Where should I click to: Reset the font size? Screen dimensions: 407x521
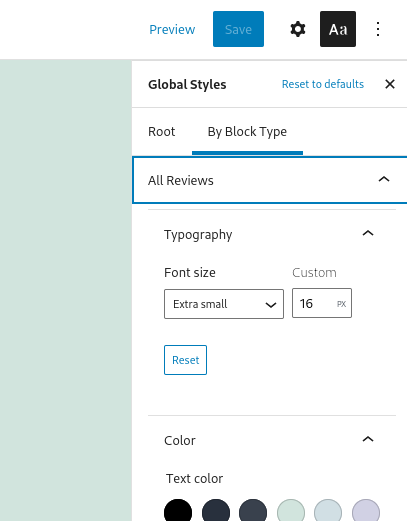click(x=185, y=360)
